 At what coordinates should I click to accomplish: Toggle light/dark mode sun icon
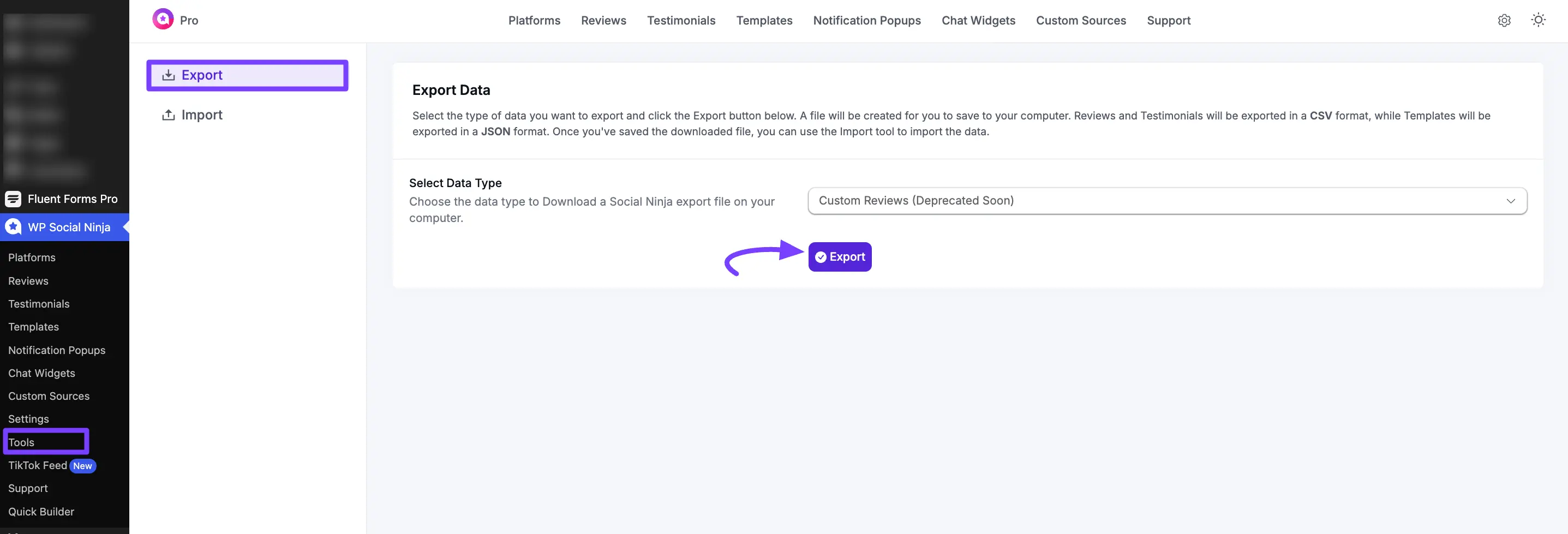[1537, 20]
